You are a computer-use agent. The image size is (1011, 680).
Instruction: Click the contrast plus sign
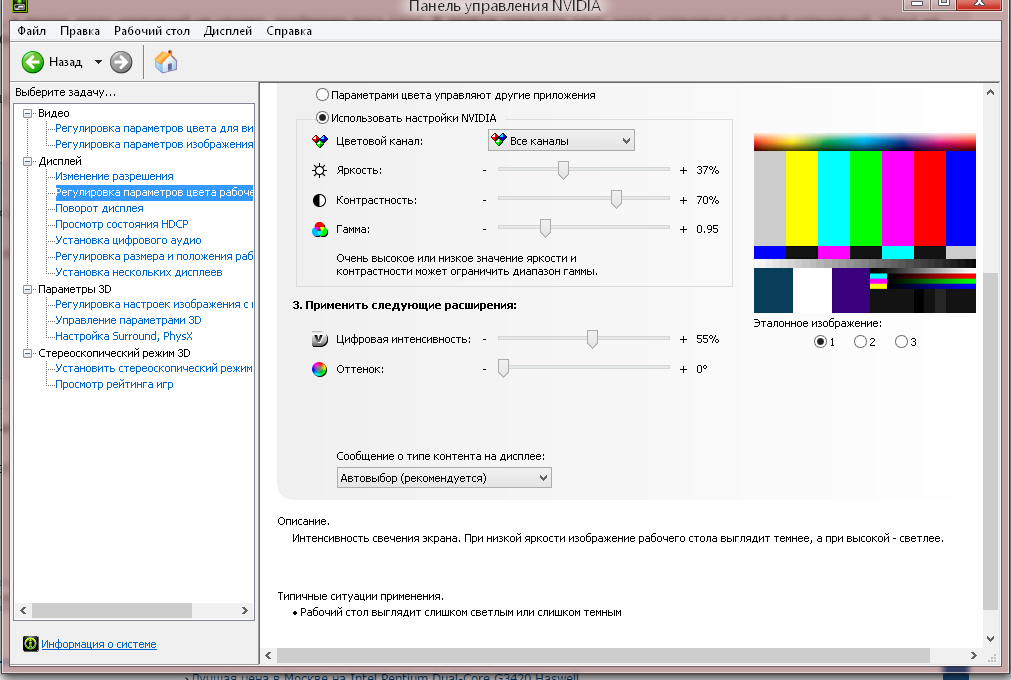click(683, 200)
